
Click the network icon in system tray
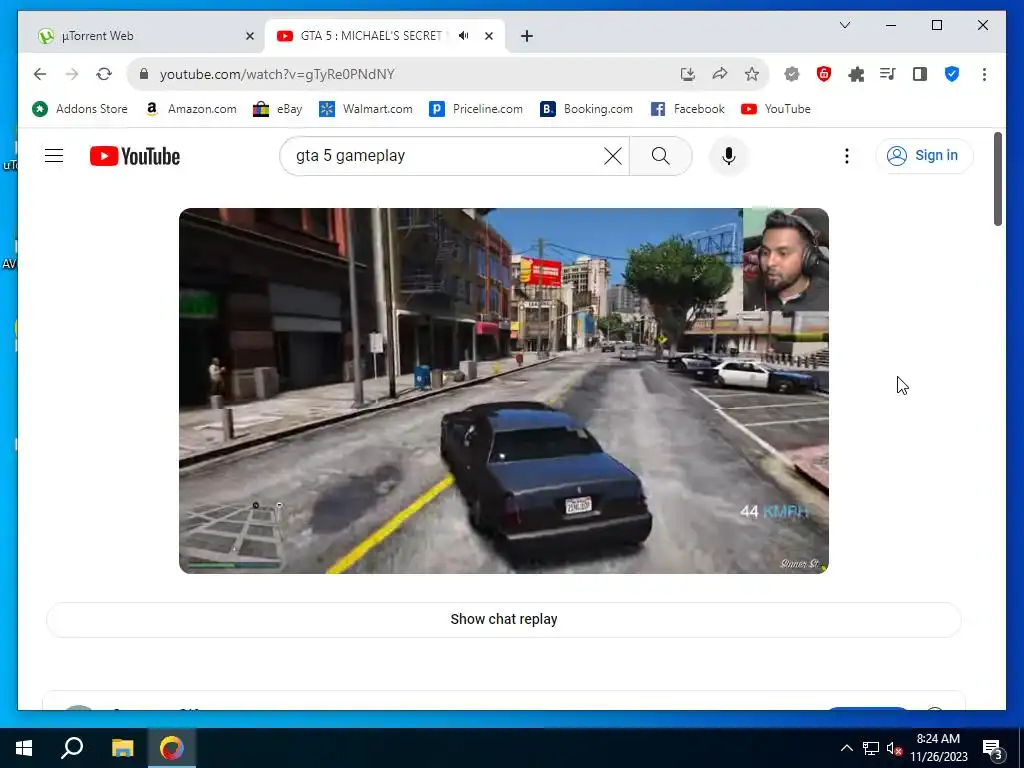871,748
